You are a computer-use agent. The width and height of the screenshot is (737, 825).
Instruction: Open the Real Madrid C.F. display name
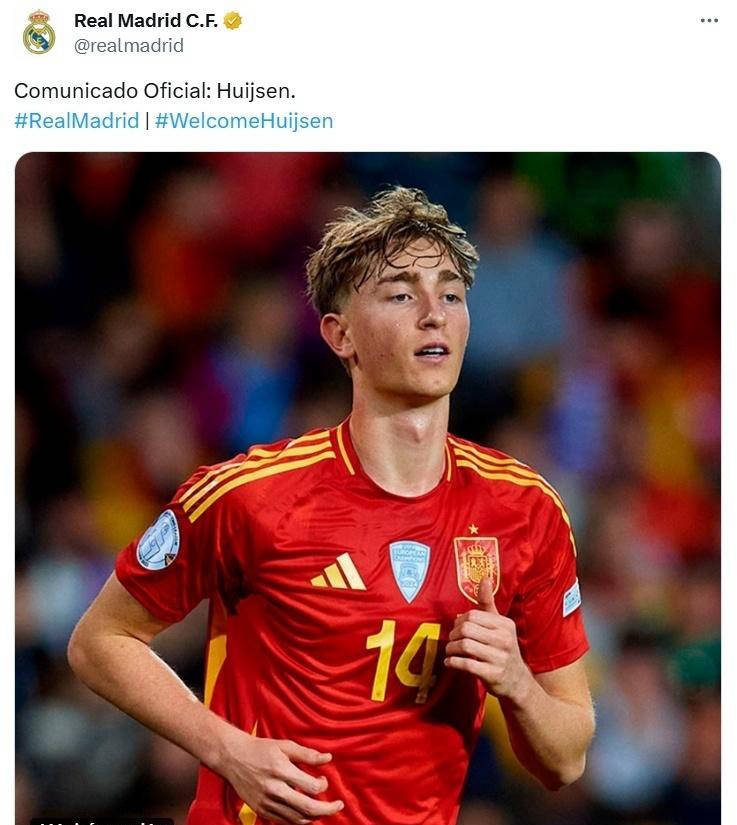coord(146,21)
